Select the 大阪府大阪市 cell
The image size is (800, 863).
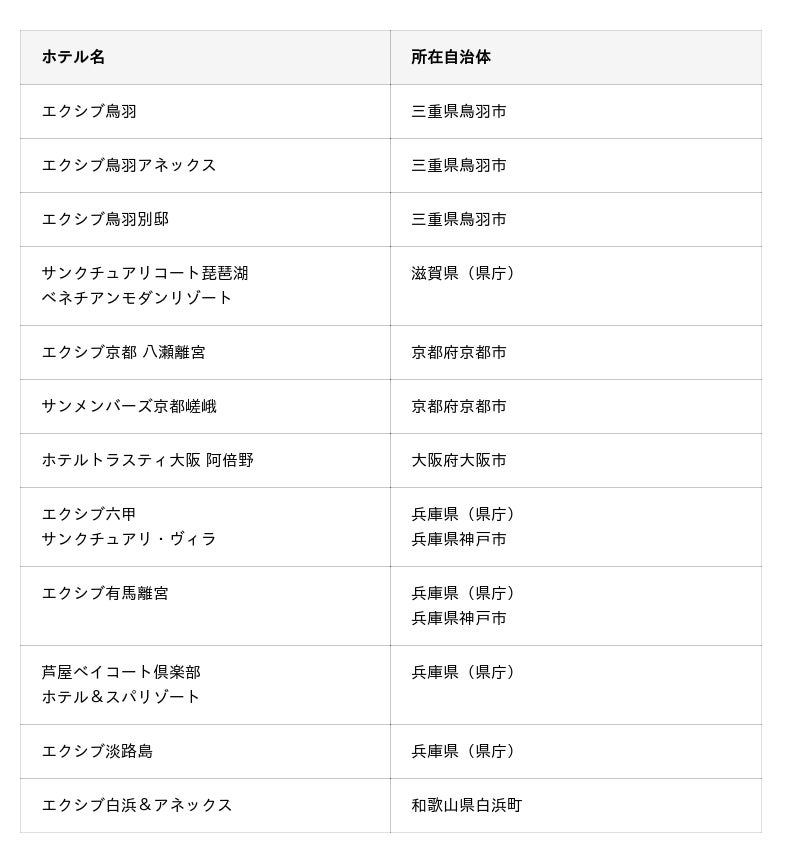[x=459, y=460]
